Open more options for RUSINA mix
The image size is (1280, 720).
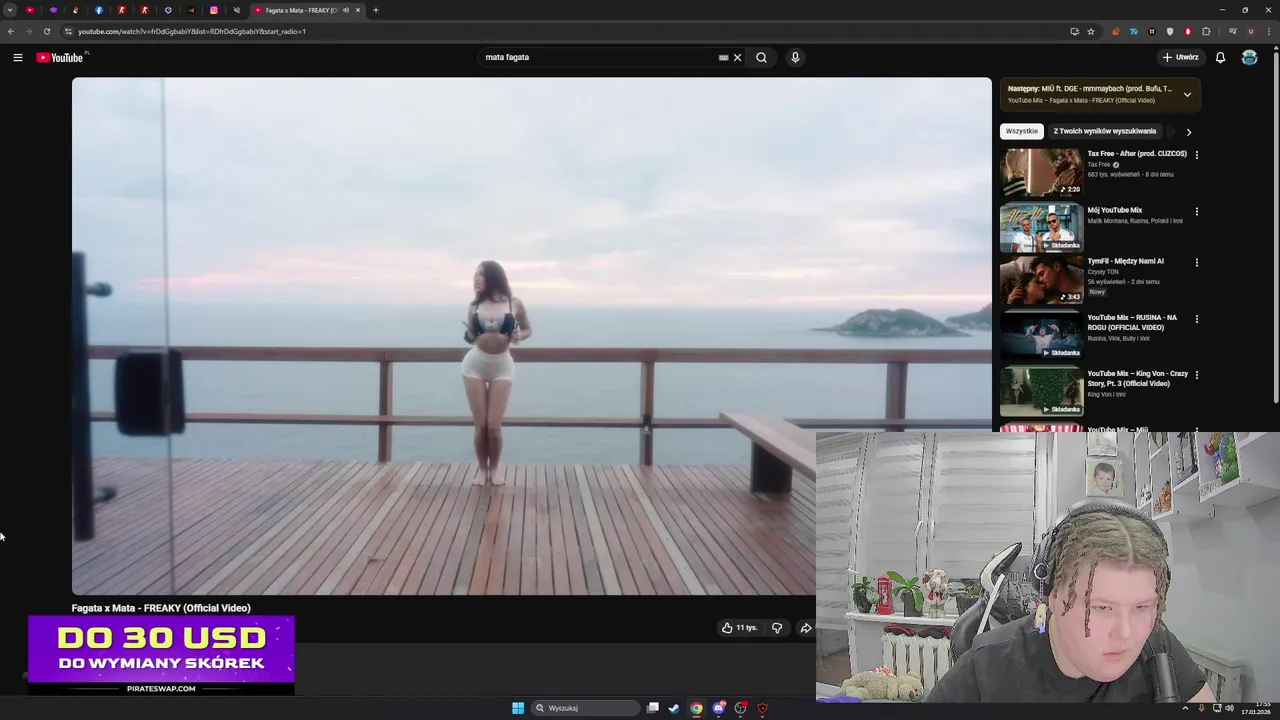(x=1196, y=319)
